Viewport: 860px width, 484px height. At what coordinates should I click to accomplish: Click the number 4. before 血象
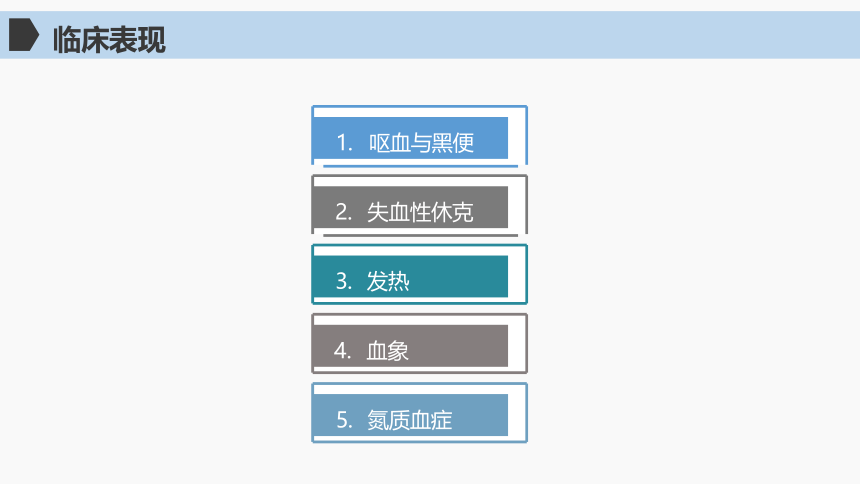tap(342, 350)
